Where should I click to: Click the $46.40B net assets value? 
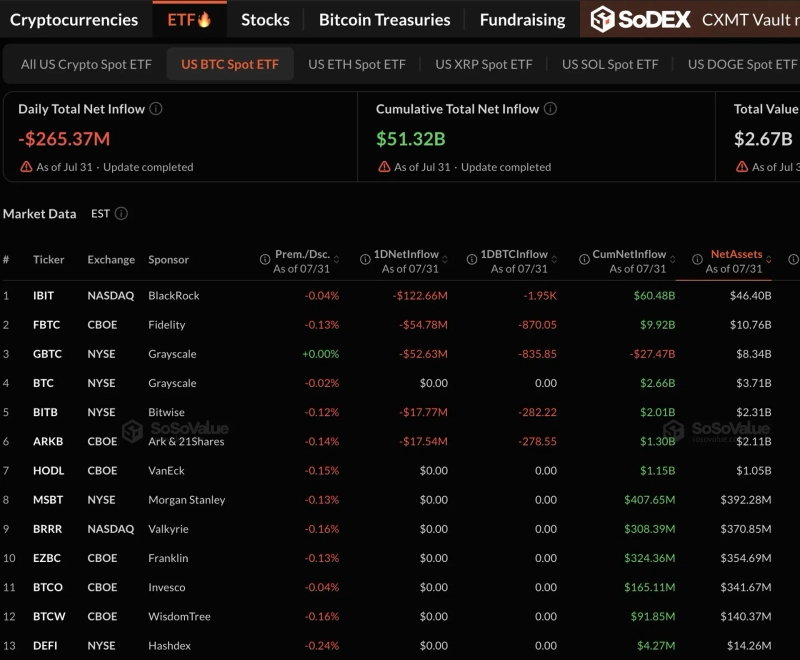pos(751,295)
